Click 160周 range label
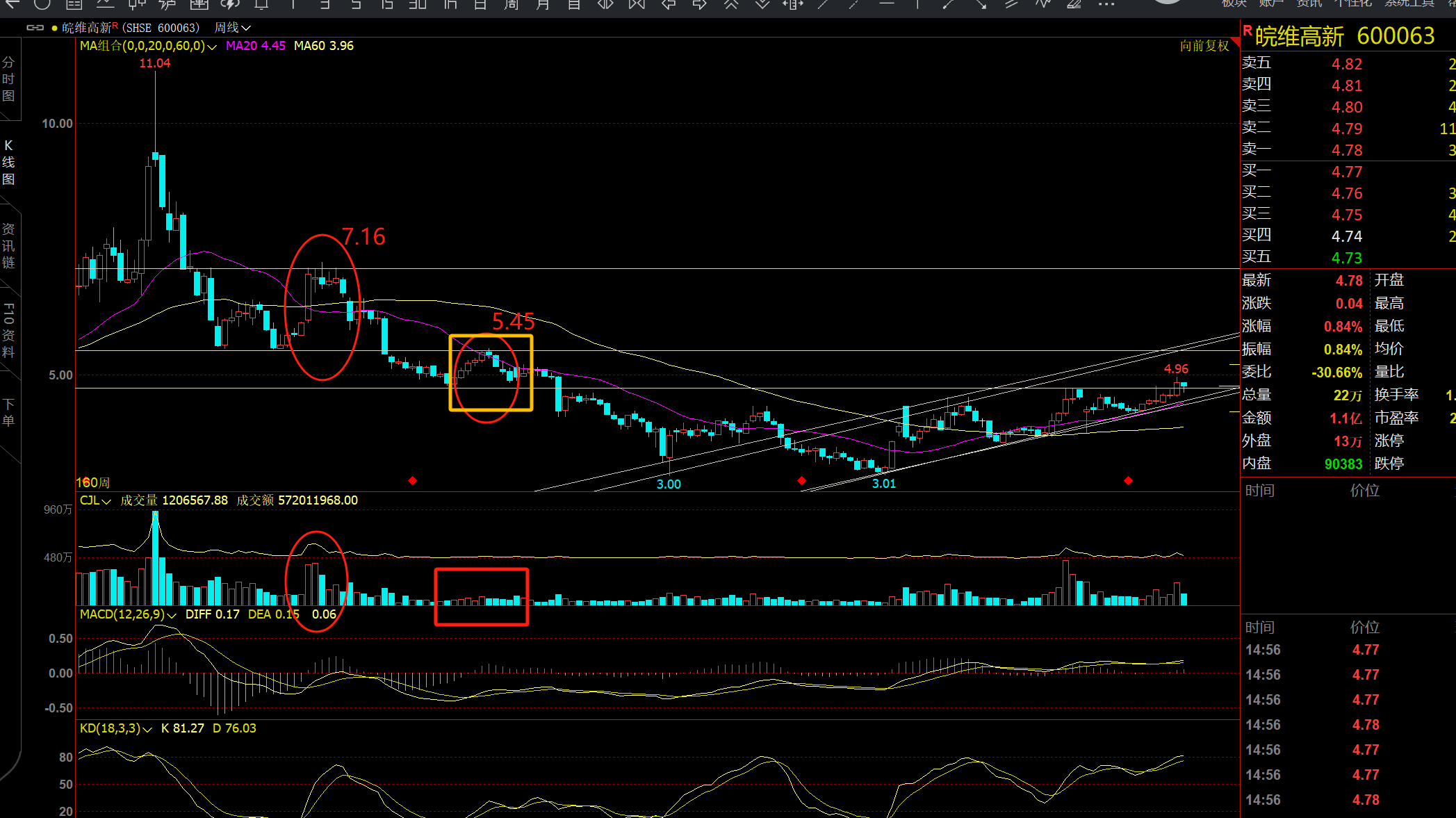Screen dimensions: 1456x818 point(93,482)
